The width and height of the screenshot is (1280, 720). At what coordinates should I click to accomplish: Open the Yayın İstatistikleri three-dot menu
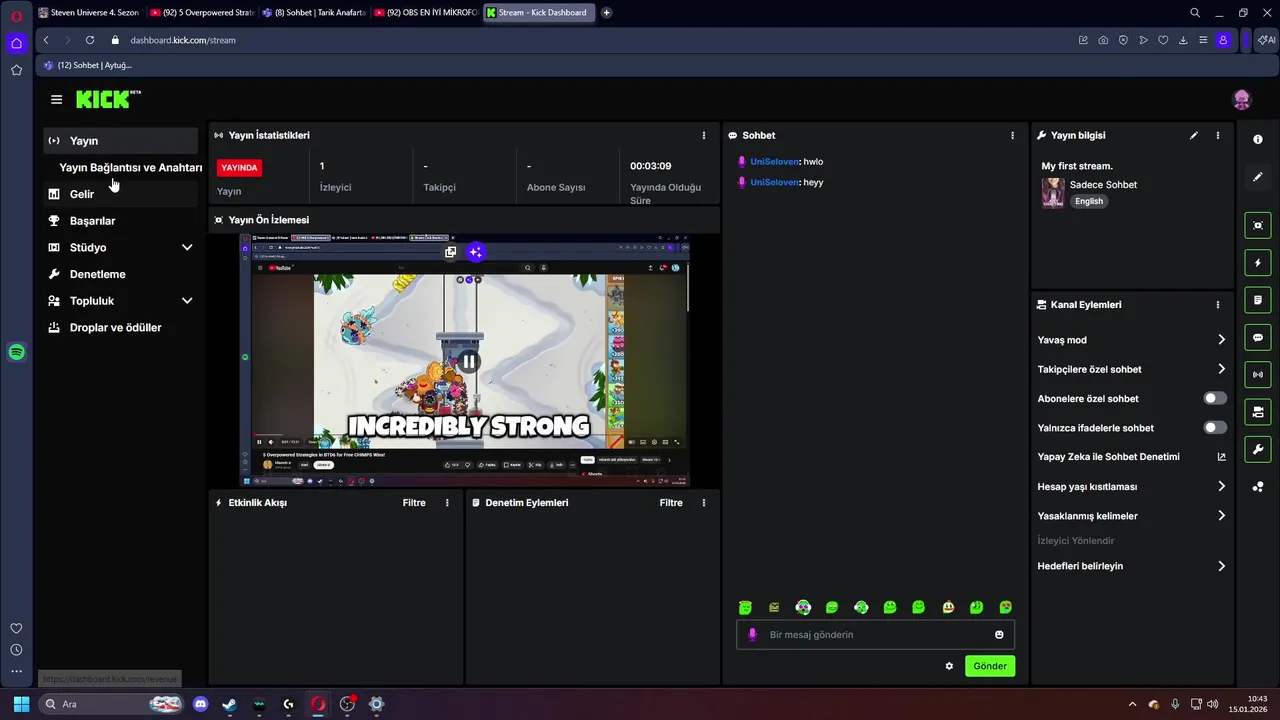coord(704,135)
